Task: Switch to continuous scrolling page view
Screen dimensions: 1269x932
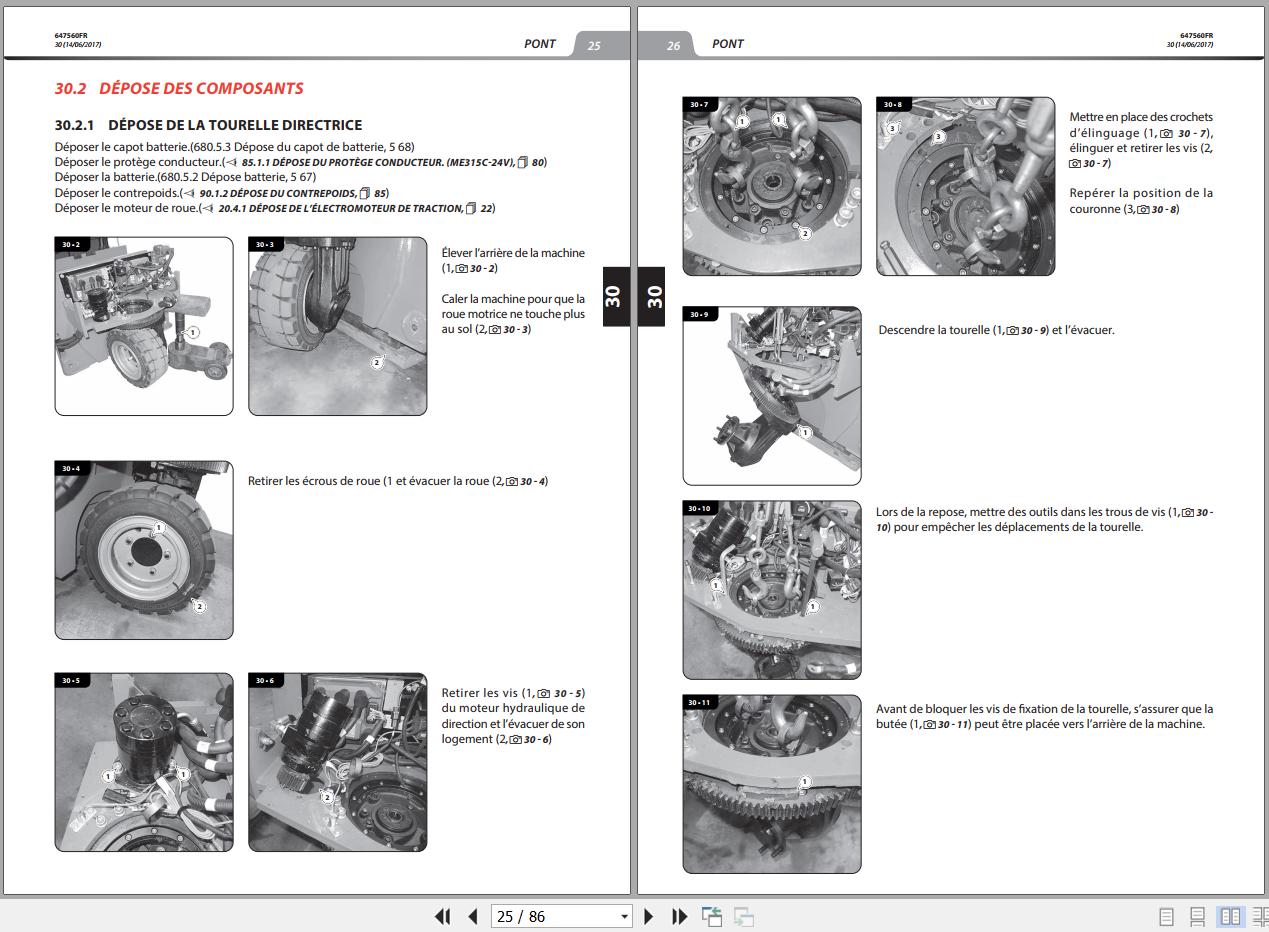Action: (x=1197, y=916)
